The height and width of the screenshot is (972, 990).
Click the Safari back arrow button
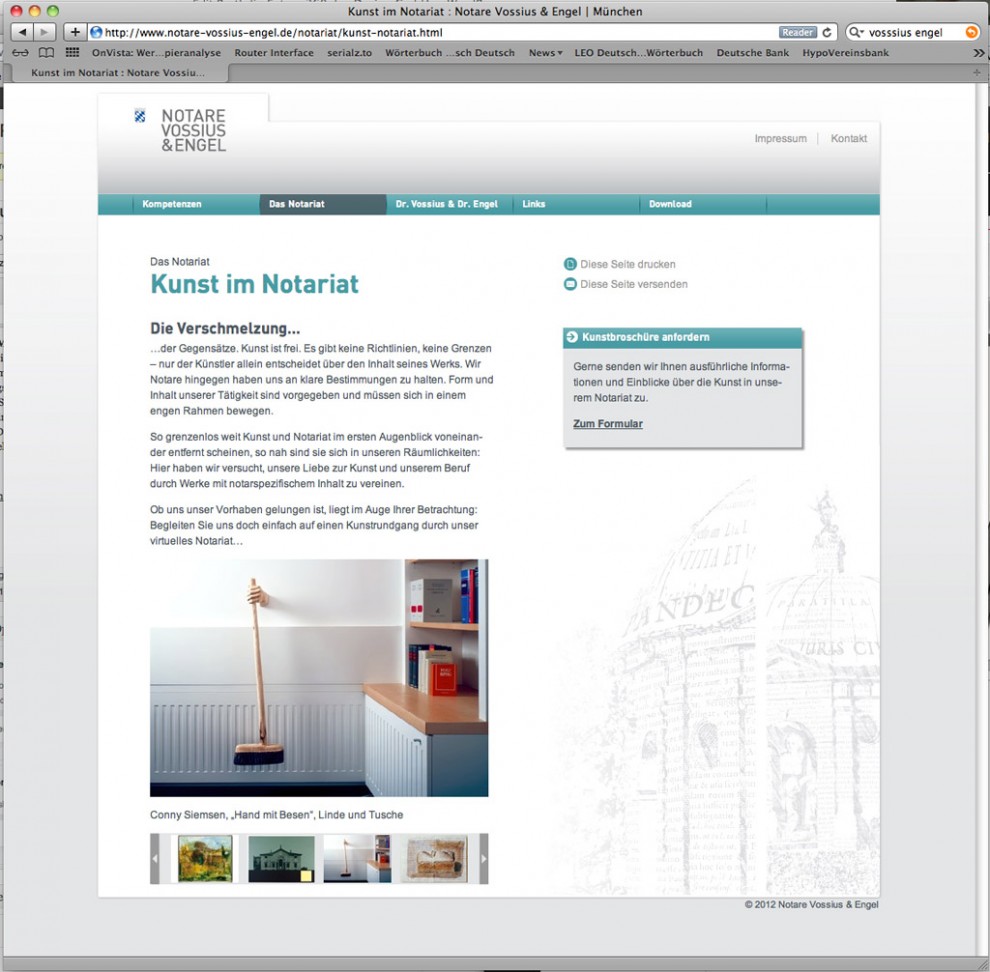point(22,32)
